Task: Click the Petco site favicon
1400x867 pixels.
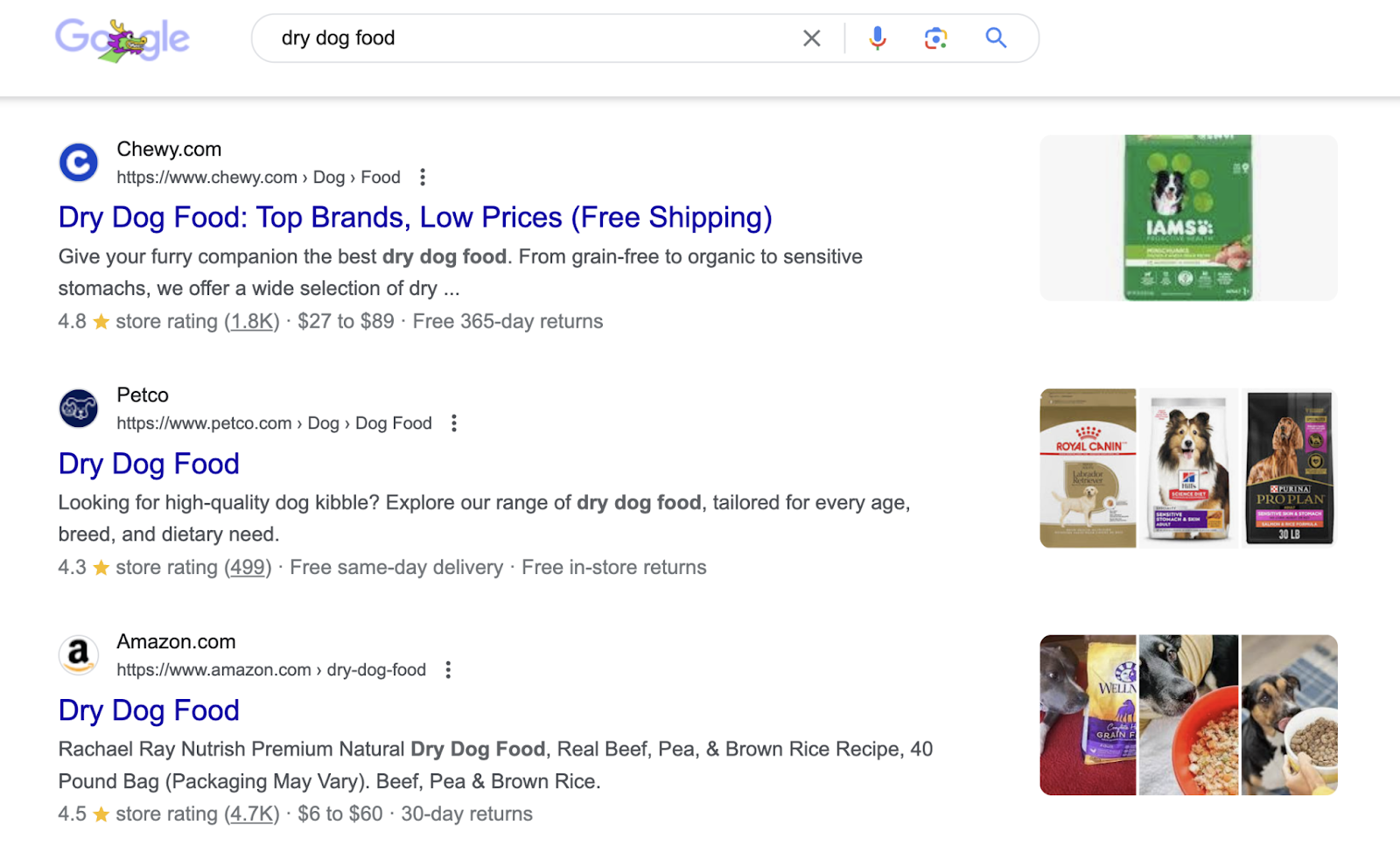Action: click(x=78, y=408)
